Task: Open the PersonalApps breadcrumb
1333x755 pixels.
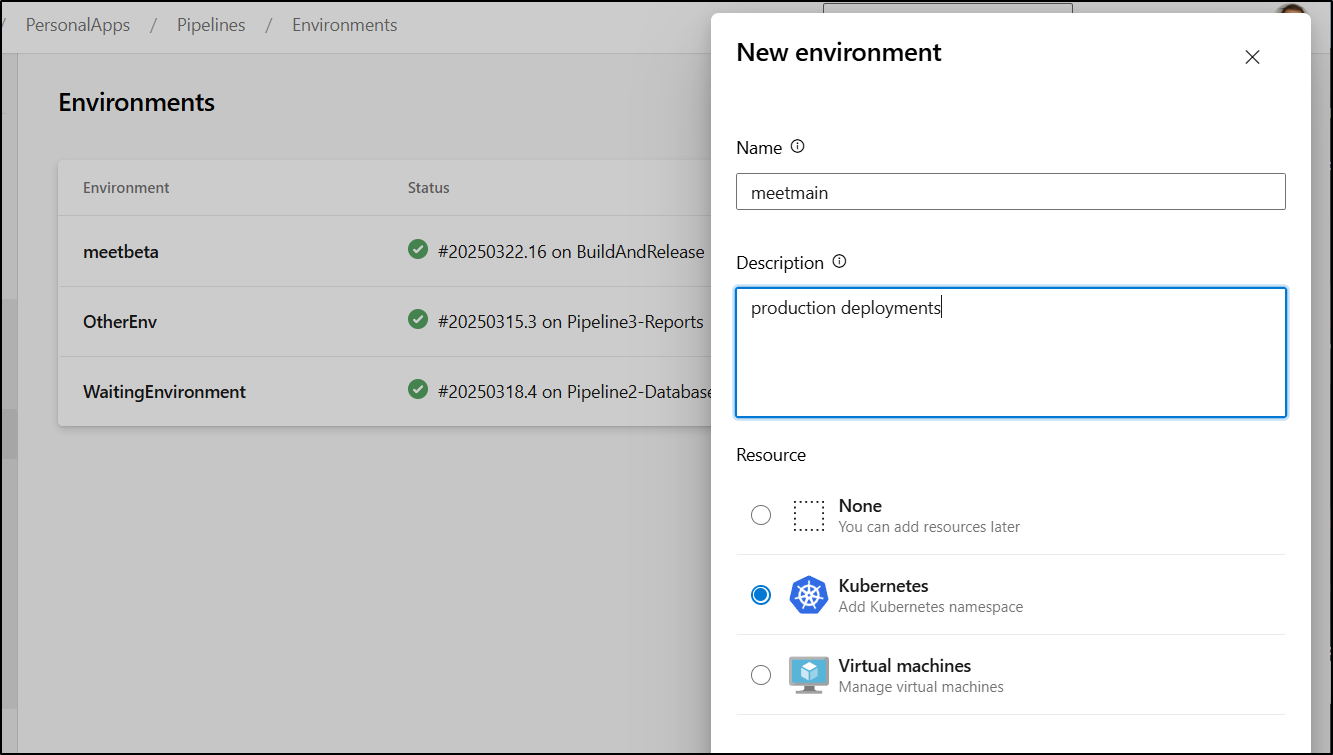Action: [78, 25]
